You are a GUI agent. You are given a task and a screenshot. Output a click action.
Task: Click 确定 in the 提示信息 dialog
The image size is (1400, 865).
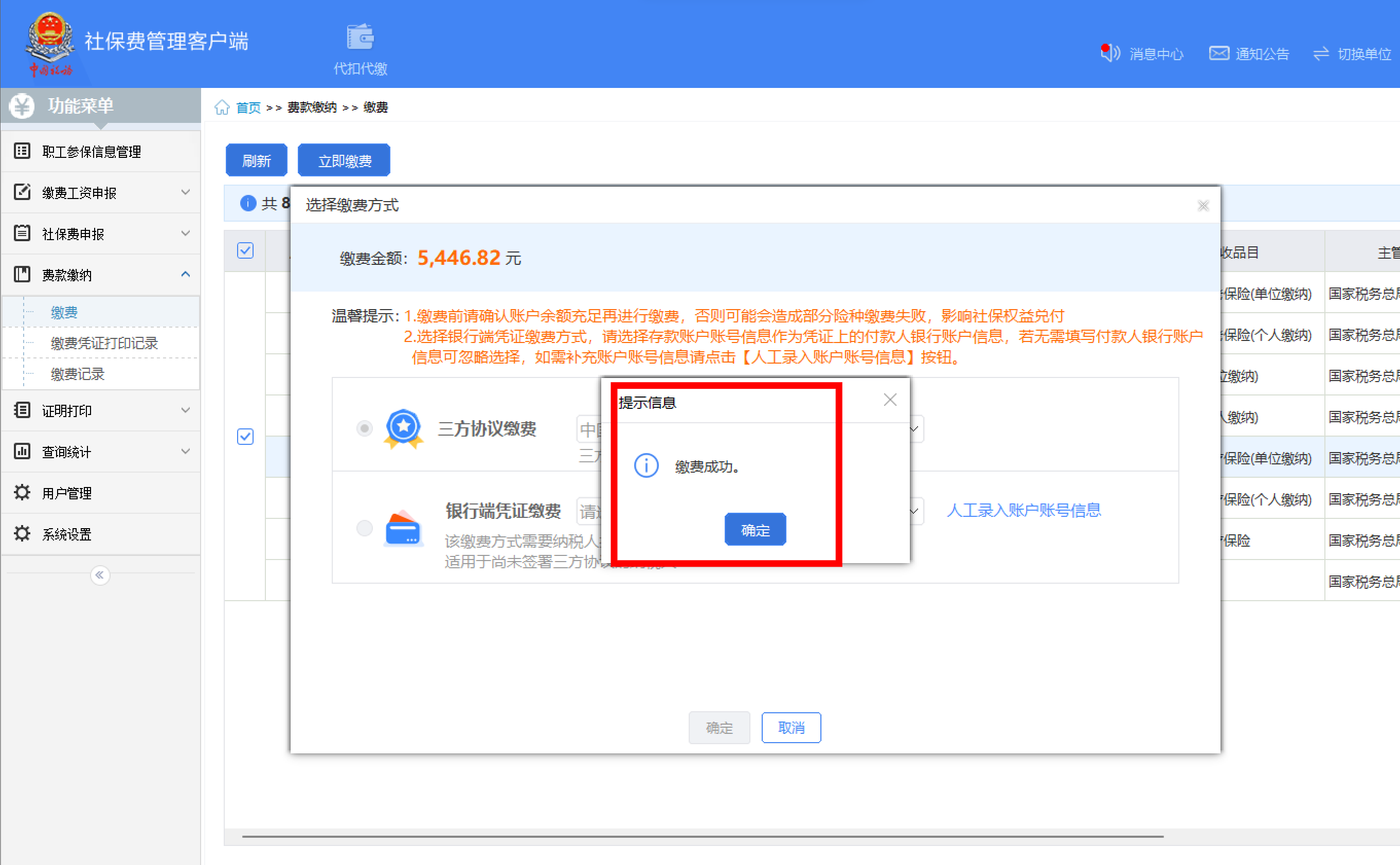coord(755,530)
